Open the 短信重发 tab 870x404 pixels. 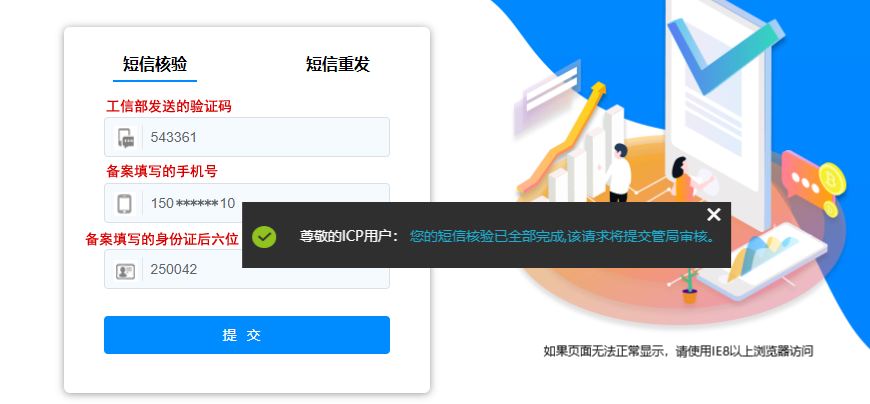point(337,64)
